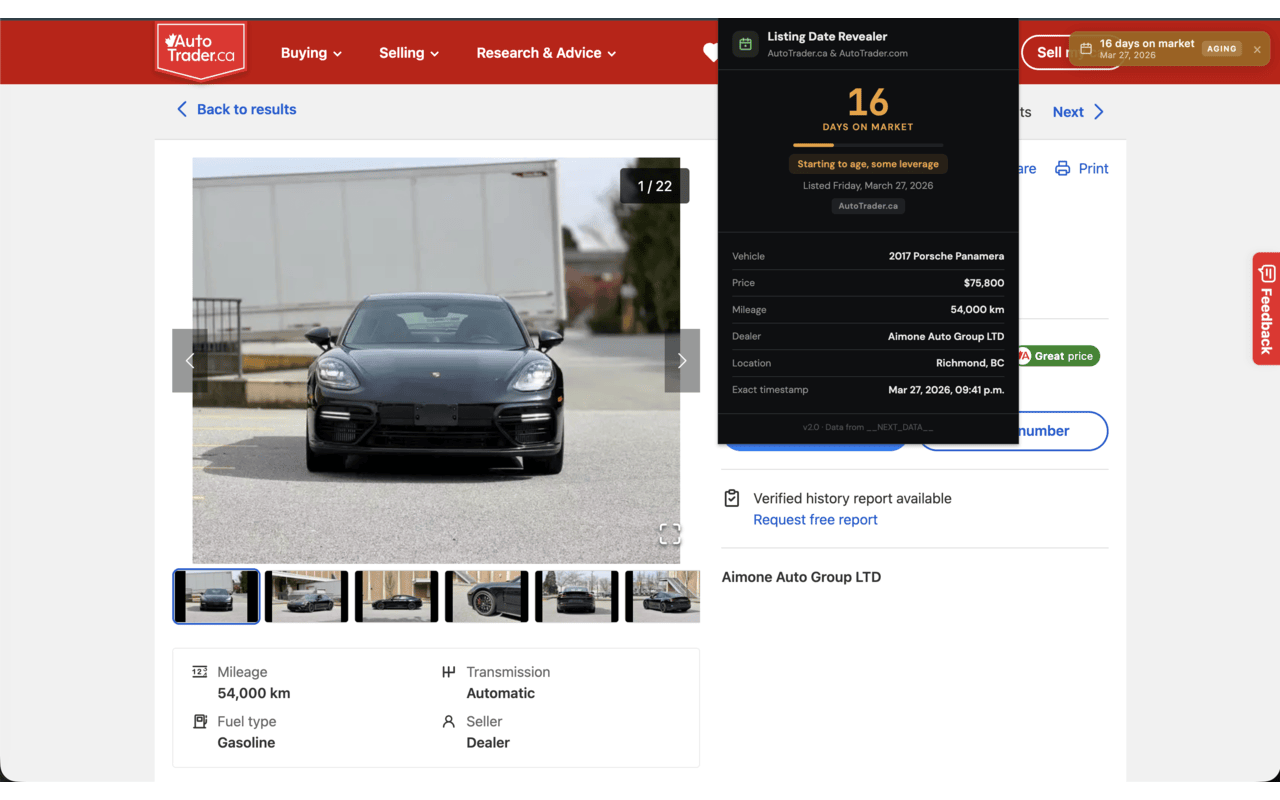
Task: Click the printer icon next to Print
Action: 1063,168
